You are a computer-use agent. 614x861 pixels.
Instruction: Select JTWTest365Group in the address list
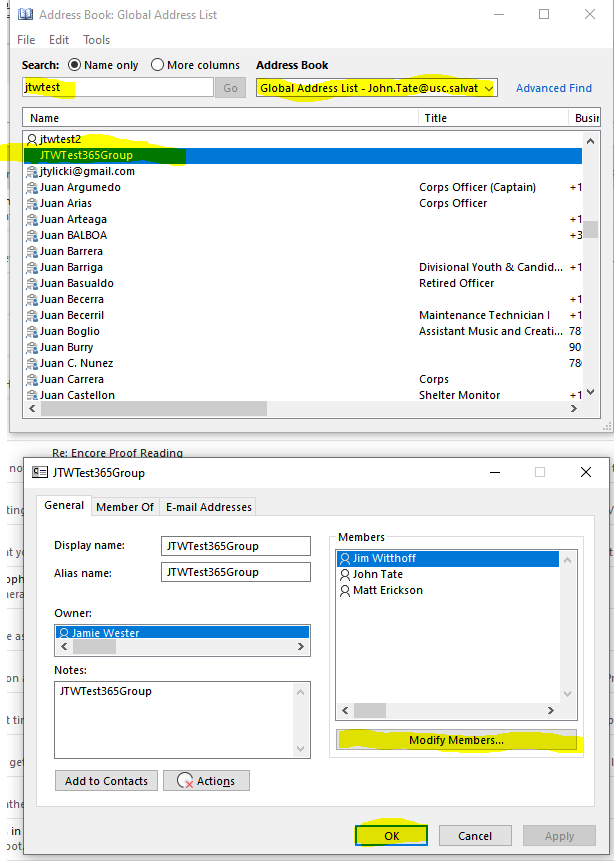86,155
